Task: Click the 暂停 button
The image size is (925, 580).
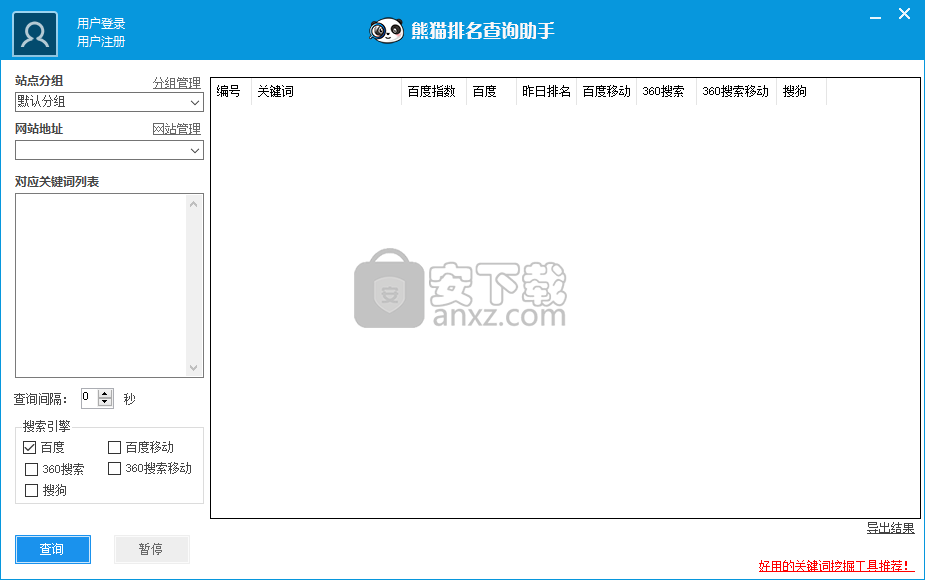Action: [152, 549]
